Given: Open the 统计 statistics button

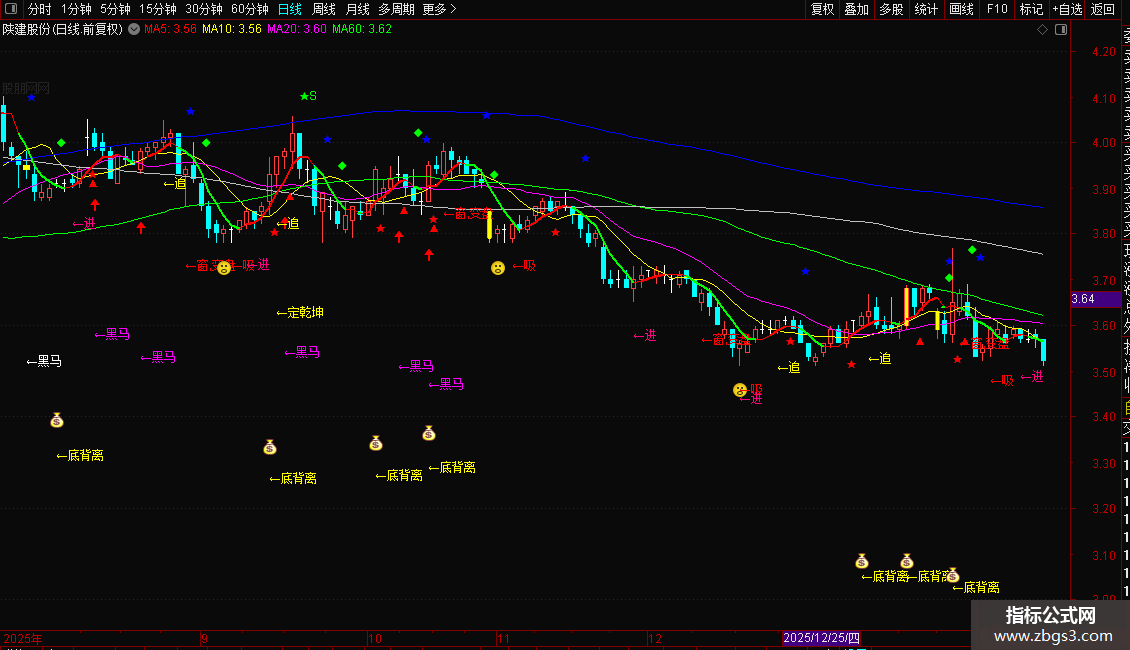Looking at the screenshot, I should point(926,9).
